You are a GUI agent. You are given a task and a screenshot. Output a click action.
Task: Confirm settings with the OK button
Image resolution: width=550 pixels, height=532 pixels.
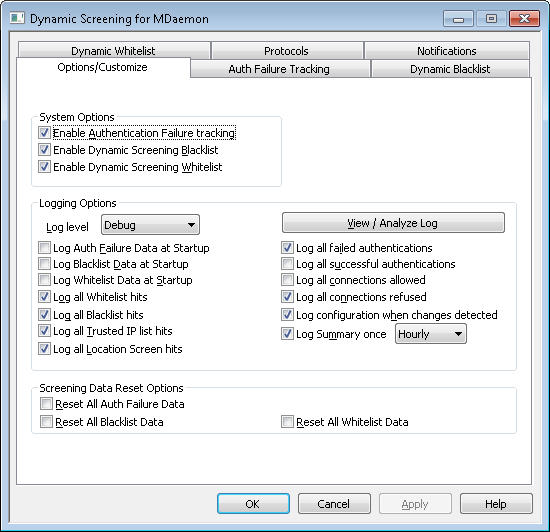coord(253,504)
